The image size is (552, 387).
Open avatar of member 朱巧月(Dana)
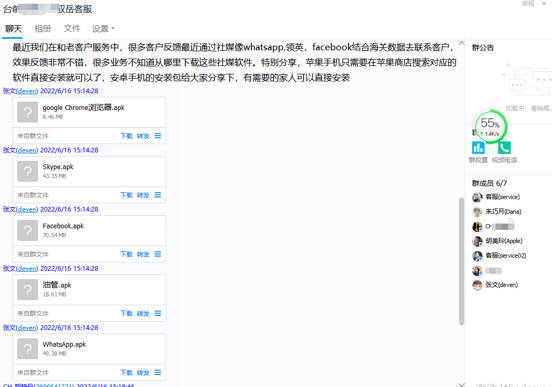coord(477,212)
